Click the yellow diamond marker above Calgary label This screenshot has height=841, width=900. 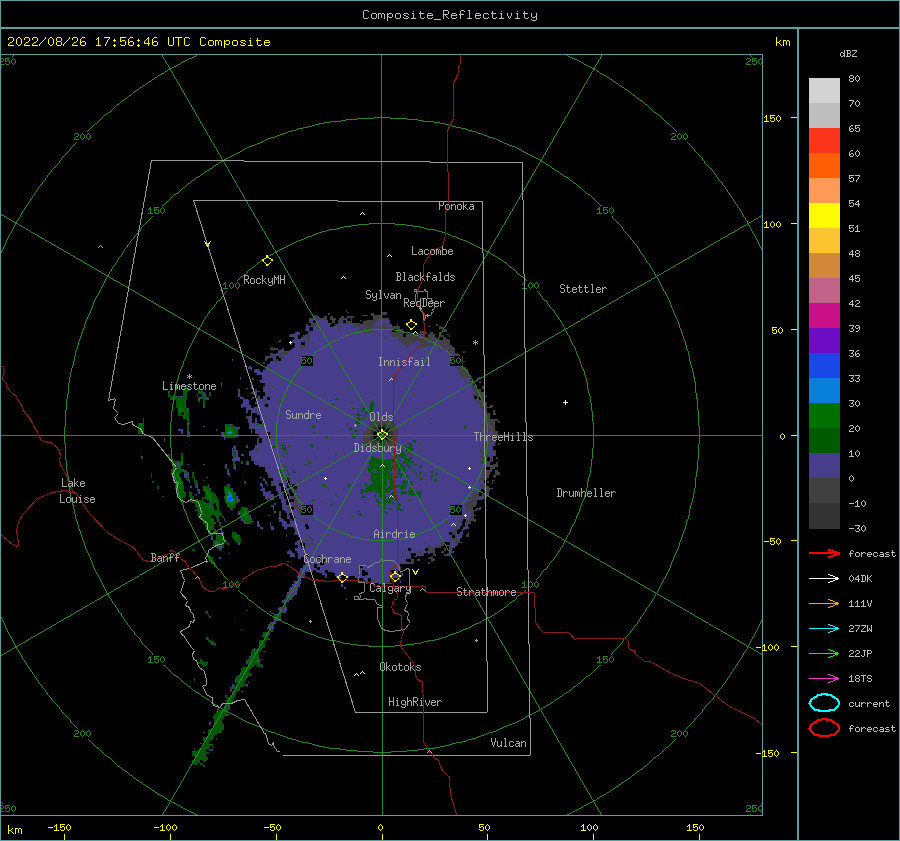pyautogui.click(x=395, y=576)
